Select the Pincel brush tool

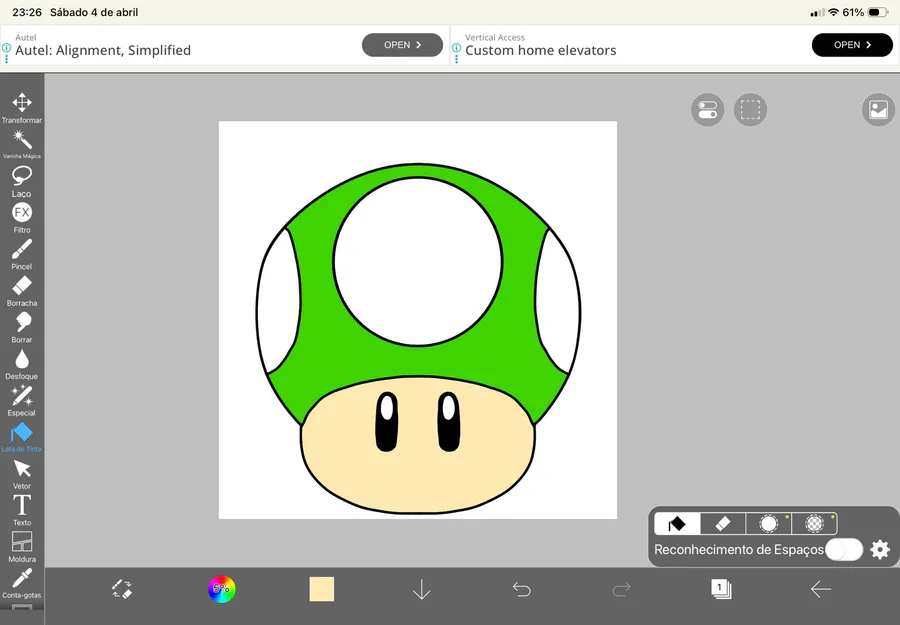point(22,255)
